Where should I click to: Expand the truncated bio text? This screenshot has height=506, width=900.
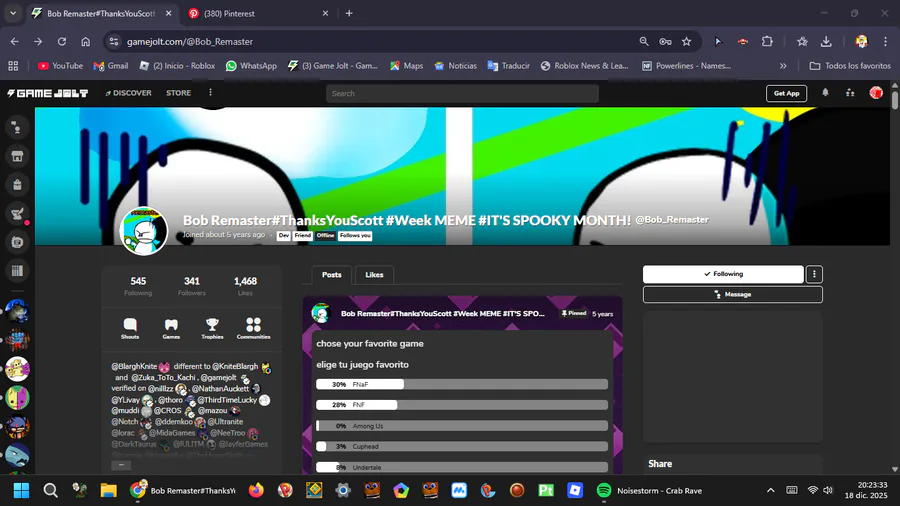click(121, 465)
